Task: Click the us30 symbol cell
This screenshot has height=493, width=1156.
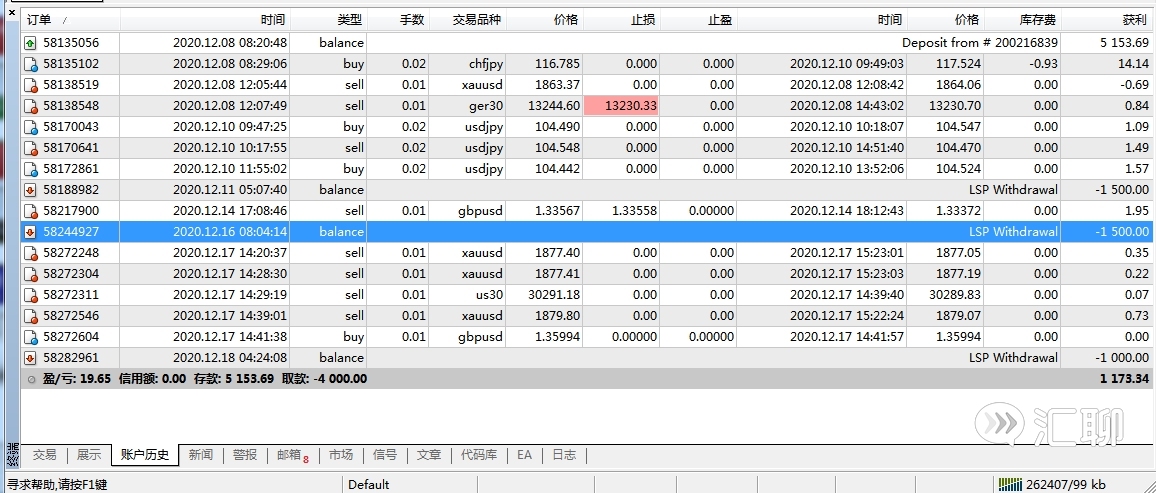Action: coord(490,295)
